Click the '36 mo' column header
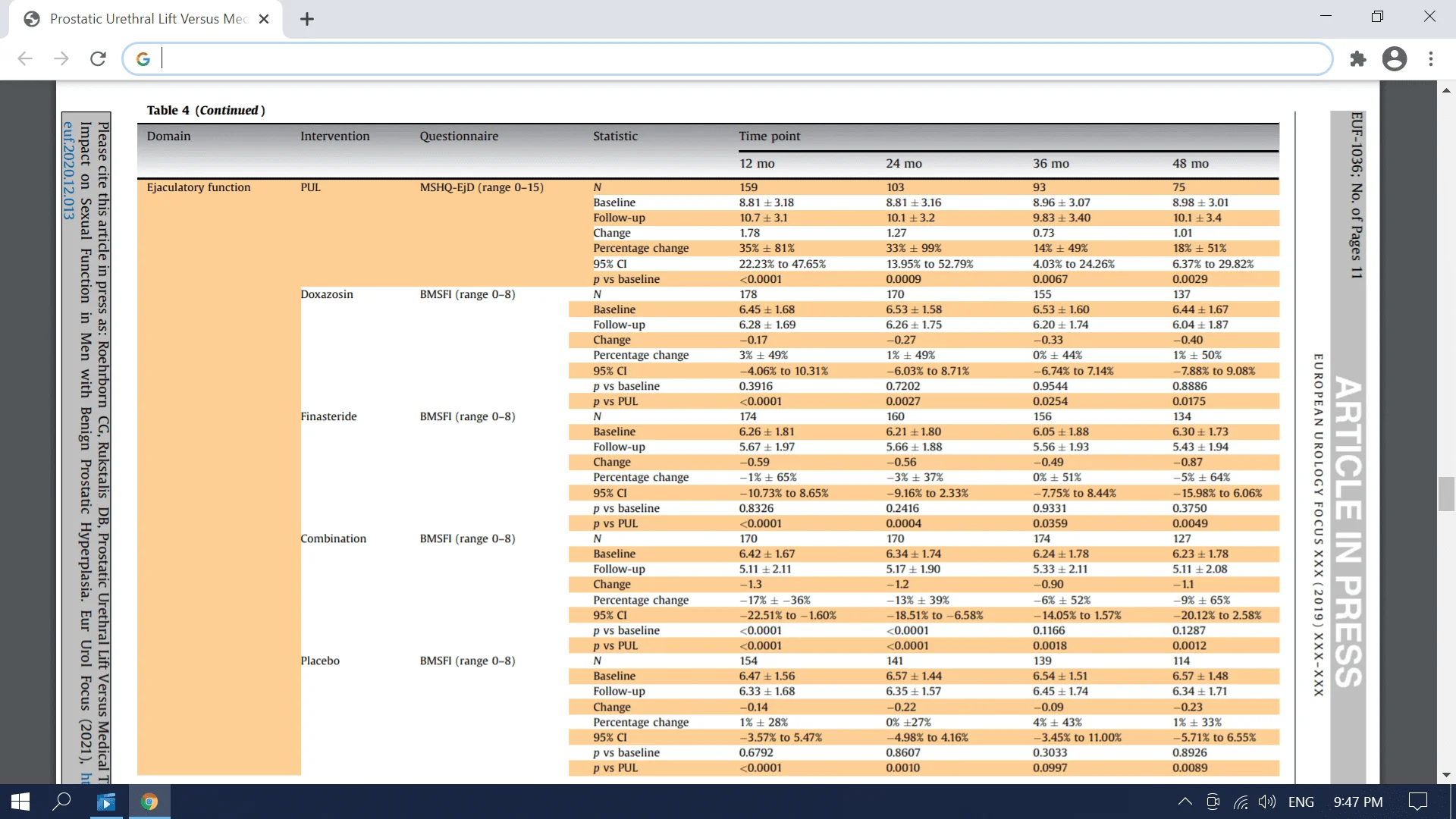 pyautogui.click(x=1051, y=163)
